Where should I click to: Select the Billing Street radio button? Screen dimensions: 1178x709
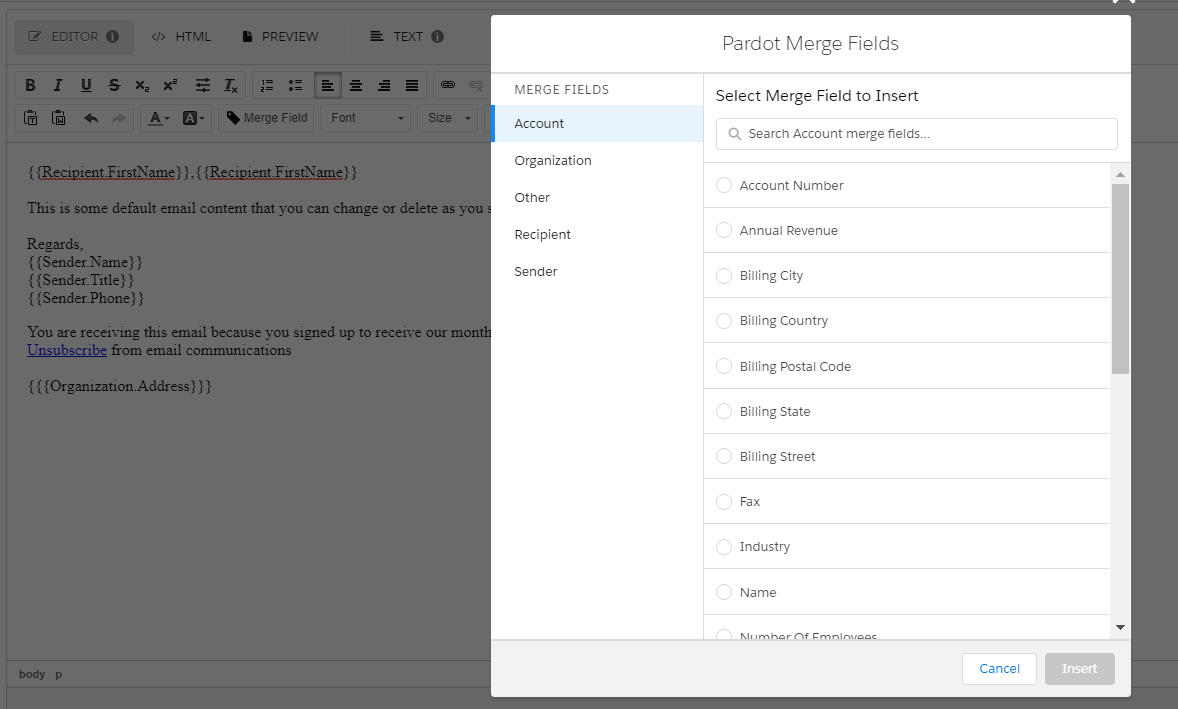pyautogui.click(x=723, y=456)
